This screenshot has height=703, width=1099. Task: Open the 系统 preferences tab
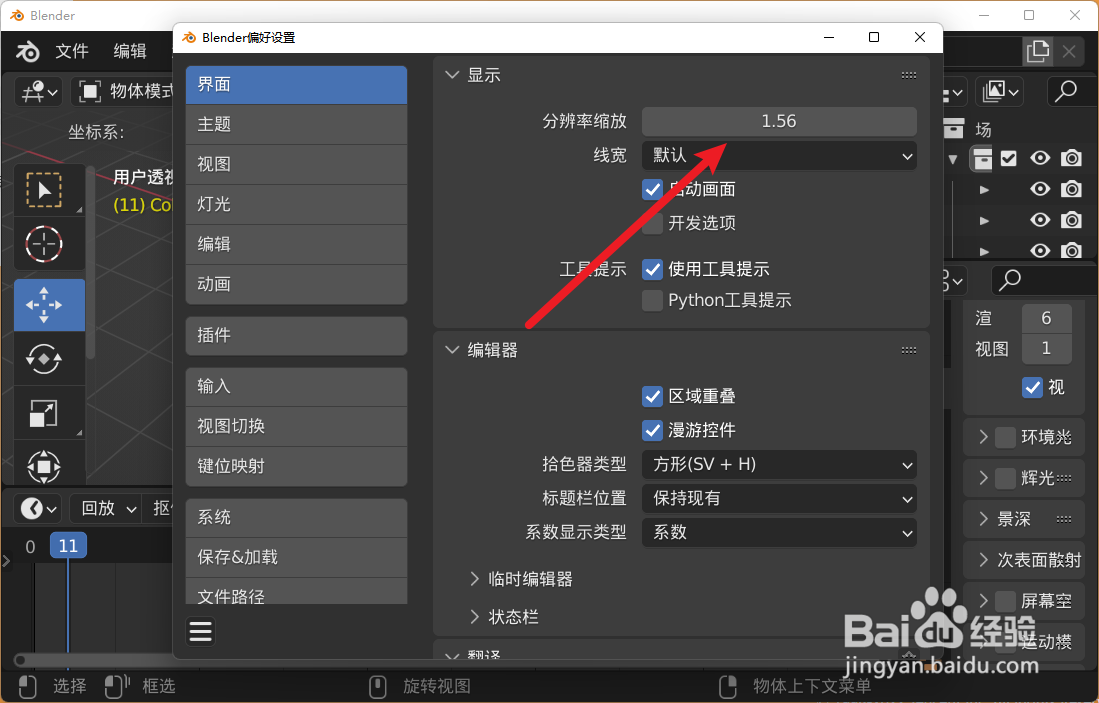(x=296, y=518)
